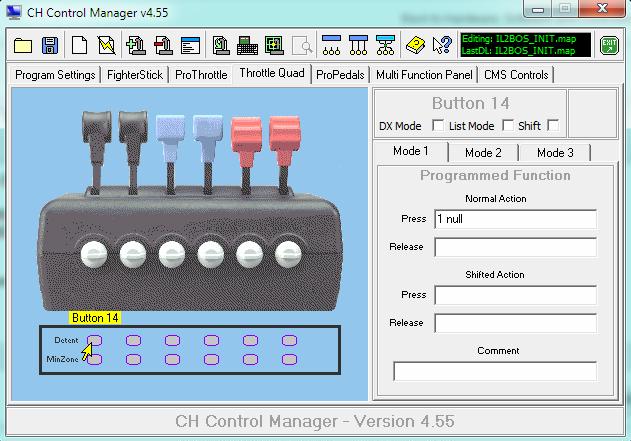Select the first black throttle lever
Image resolution: width=631 pixels, height=441 pixels.
[x=97, y=152]
